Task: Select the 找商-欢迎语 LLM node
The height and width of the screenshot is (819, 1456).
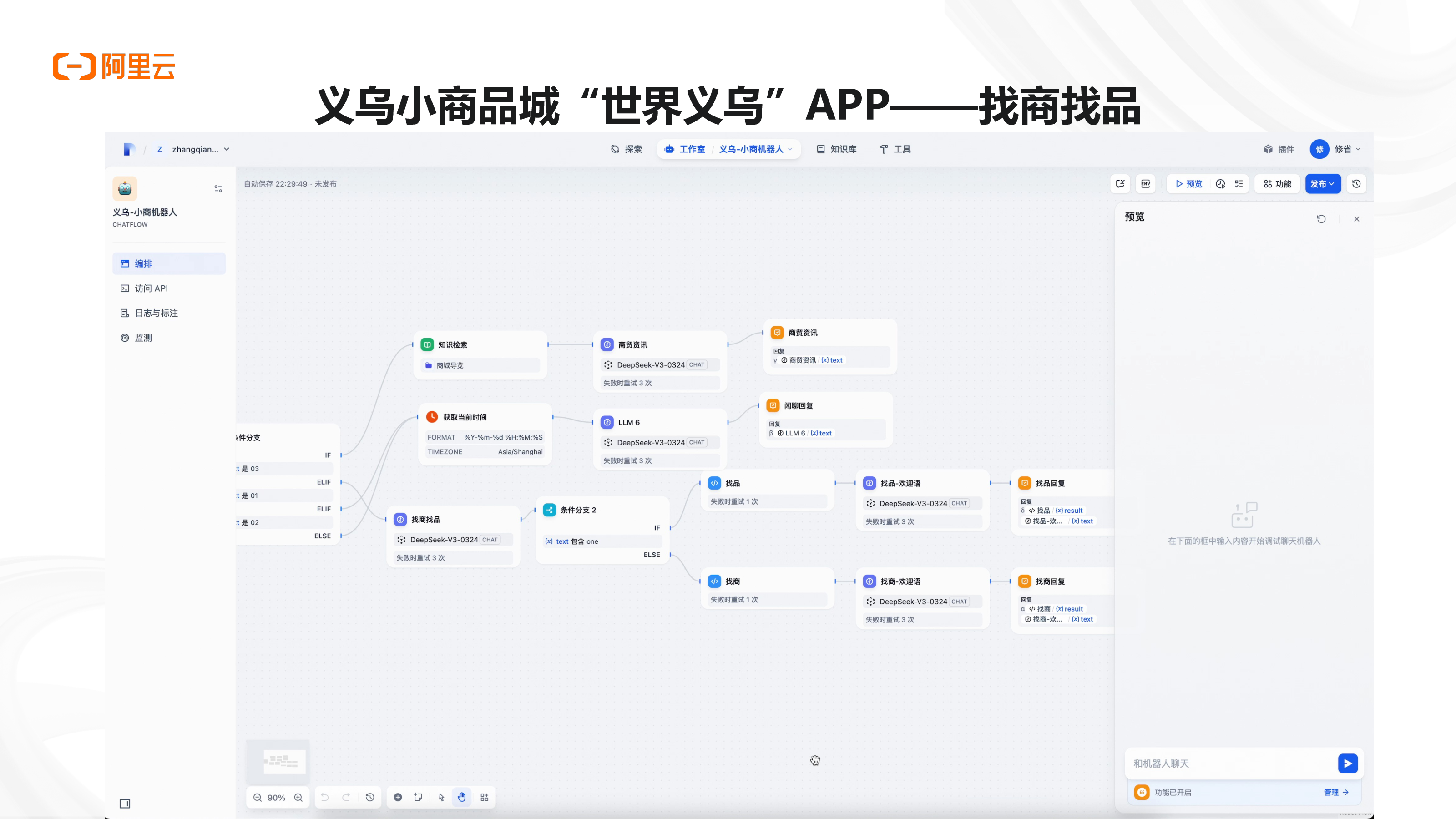Action: pos(922,598)
